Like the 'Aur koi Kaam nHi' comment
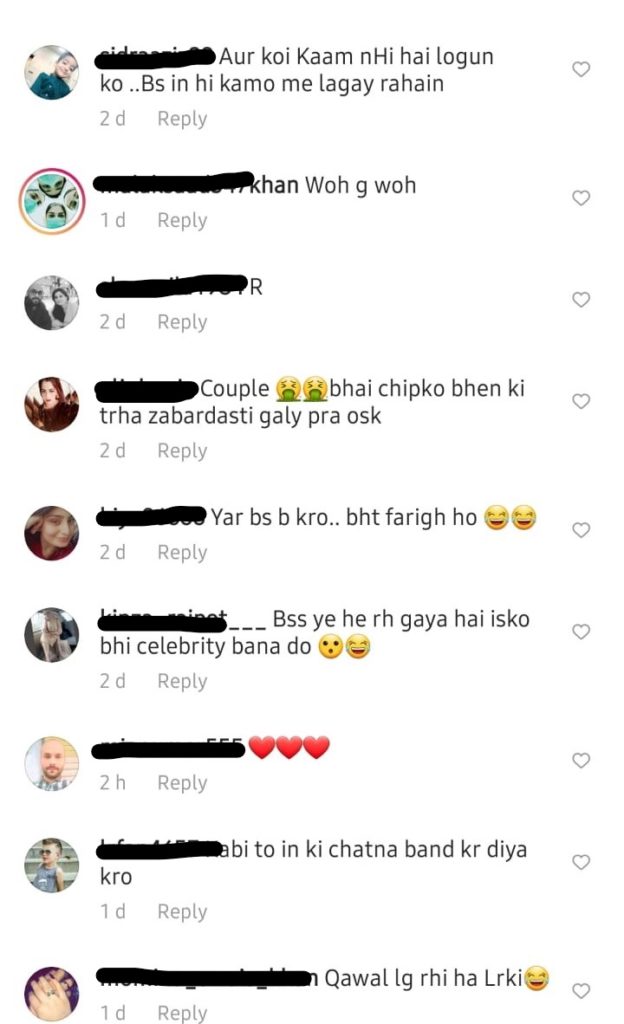This screenshot has width=624, height=1024. [581, 69]
